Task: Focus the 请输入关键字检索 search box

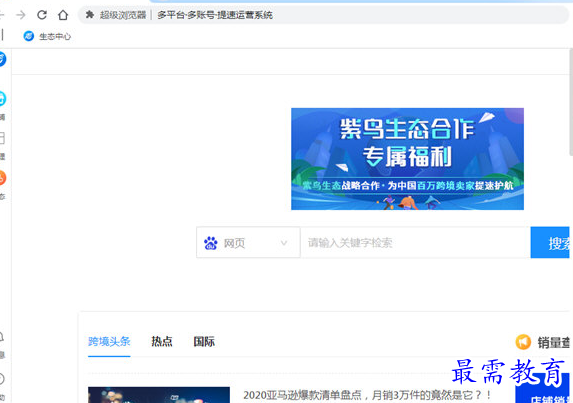Action: [415, 243]
